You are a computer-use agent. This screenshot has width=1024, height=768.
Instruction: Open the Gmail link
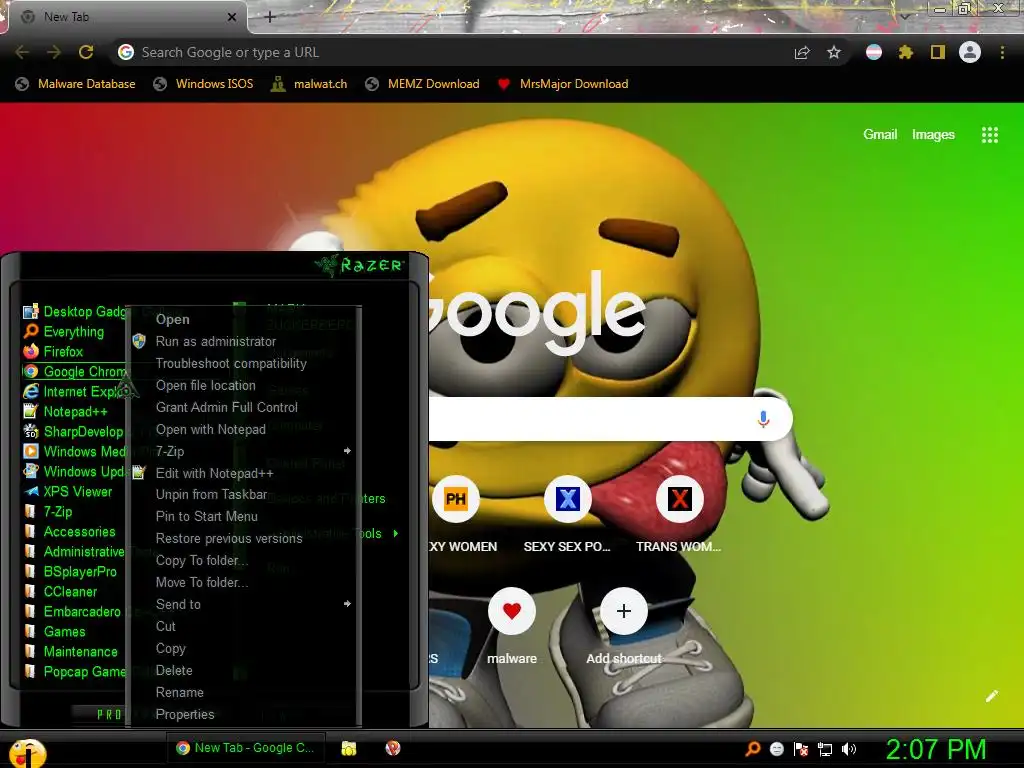coord(880,135)
